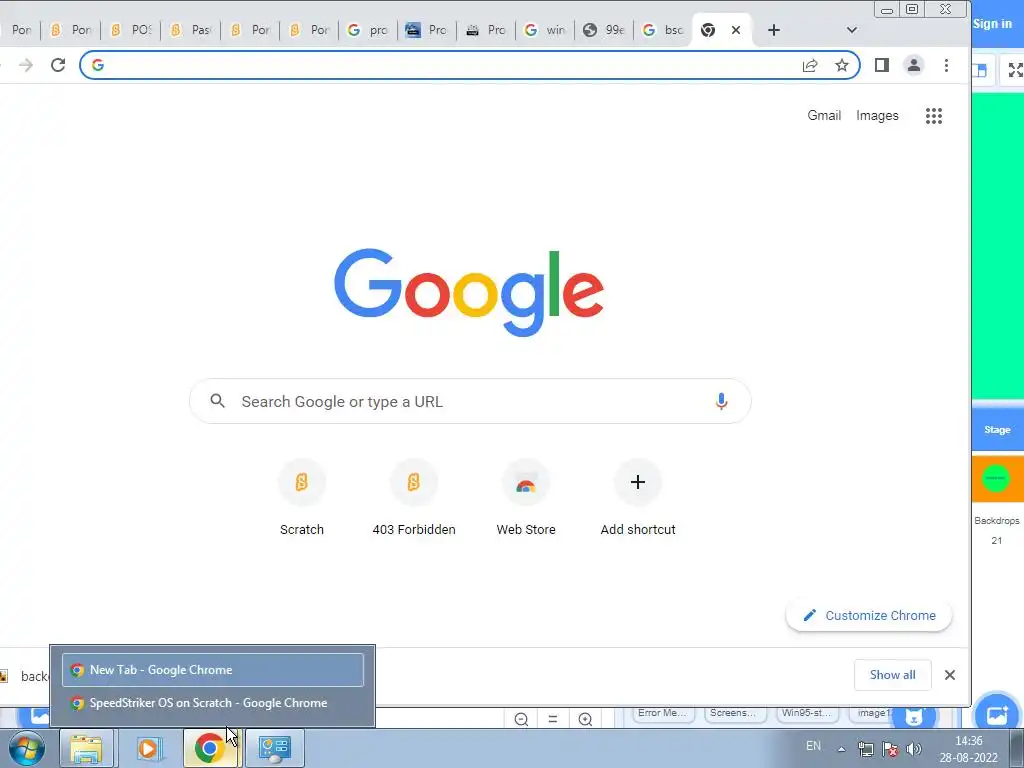Viewport: 1024px width, 768px height.
Task: Switch to the Google 'pro' tab
Action: 368,30
